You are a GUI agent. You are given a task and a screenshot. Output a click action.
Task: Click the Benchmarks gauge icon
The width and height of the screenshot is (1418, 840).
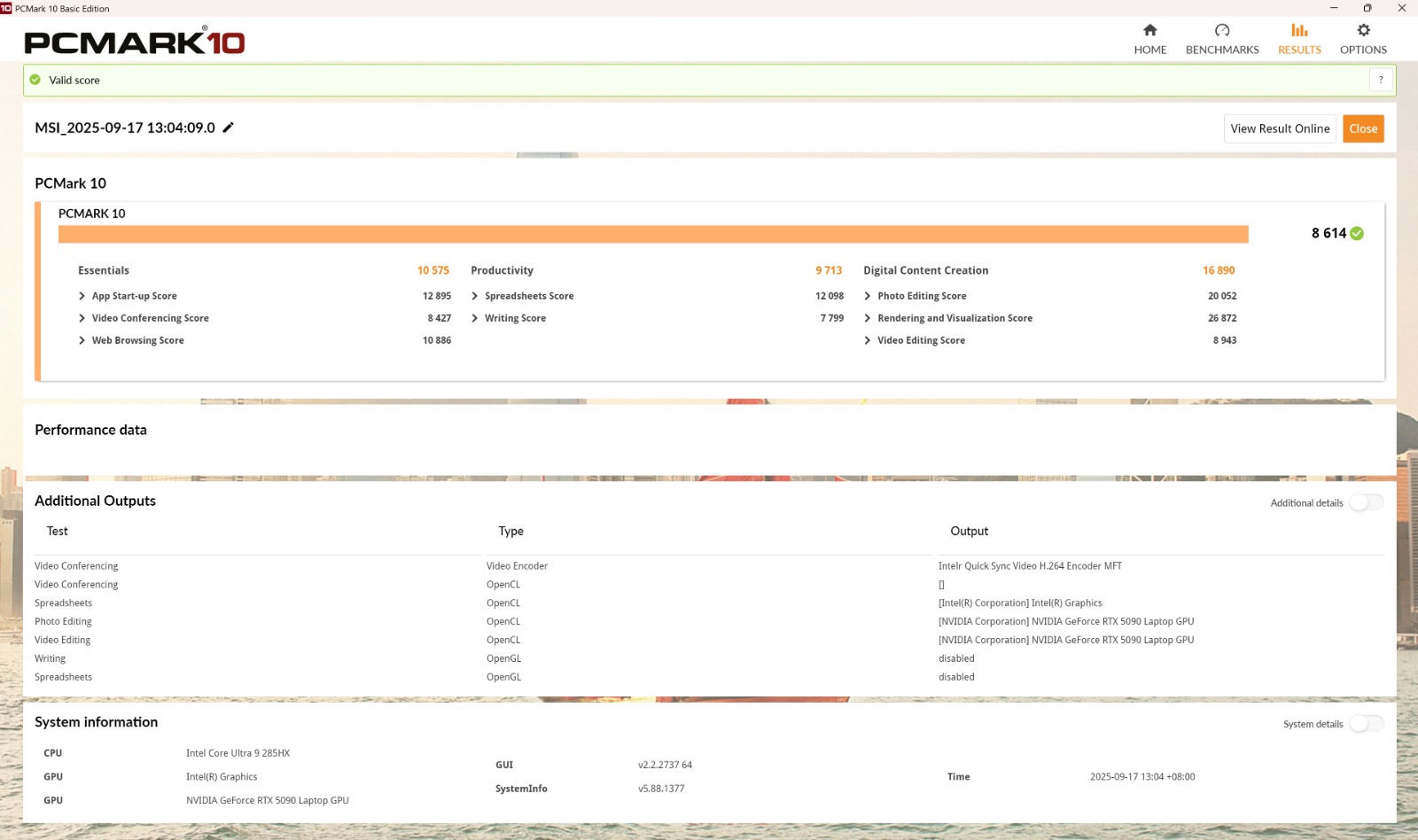(1222, 30)
